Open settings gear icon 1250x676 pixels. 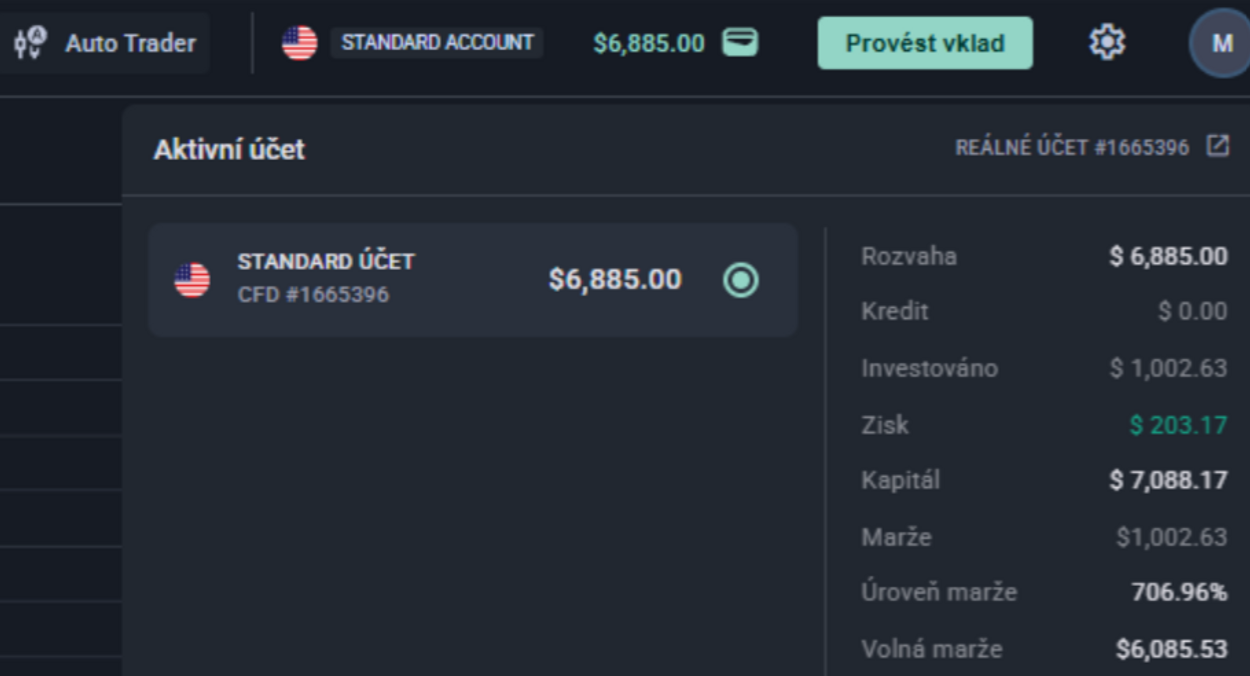[1107, 43]
